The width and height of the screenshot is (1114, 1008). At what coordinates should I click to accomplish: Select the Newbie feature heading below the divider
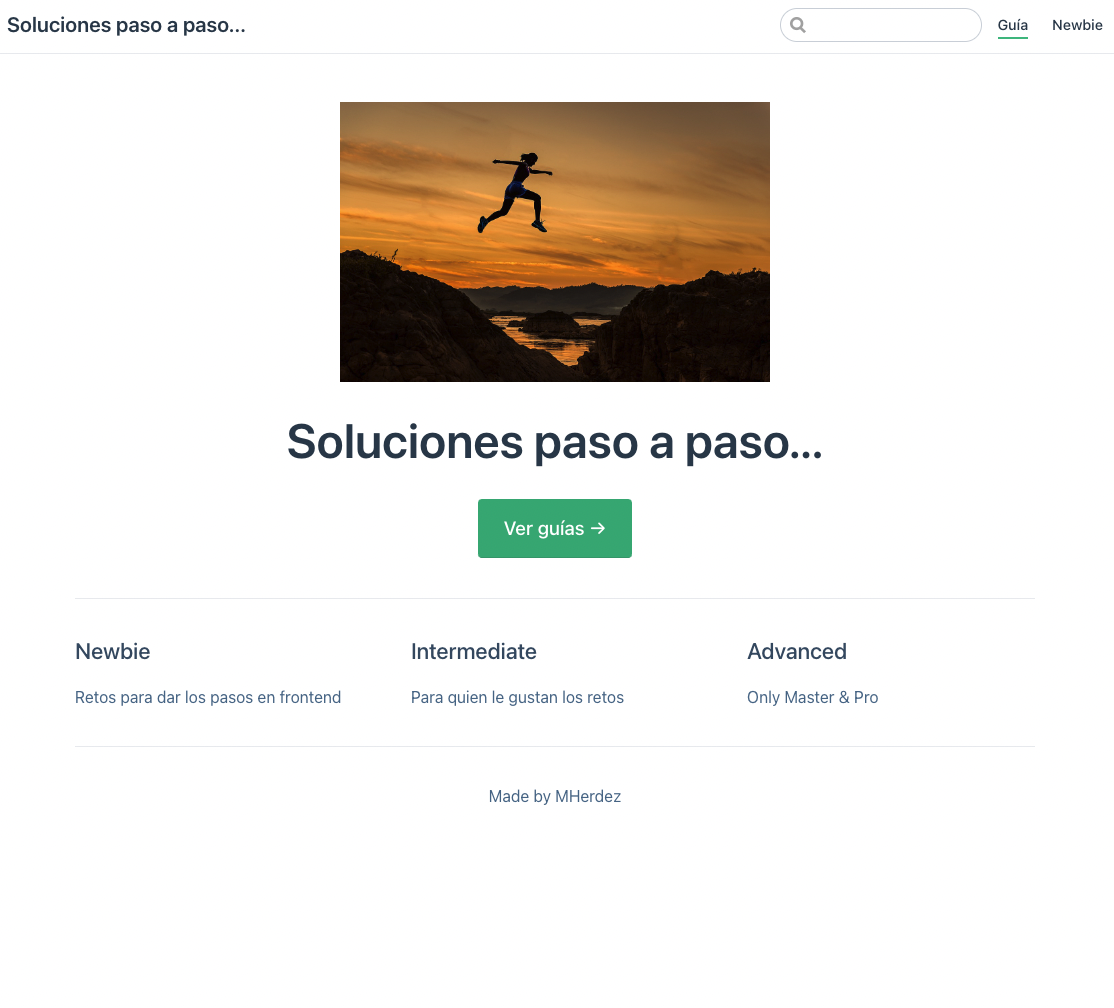(x=113, y=651)
